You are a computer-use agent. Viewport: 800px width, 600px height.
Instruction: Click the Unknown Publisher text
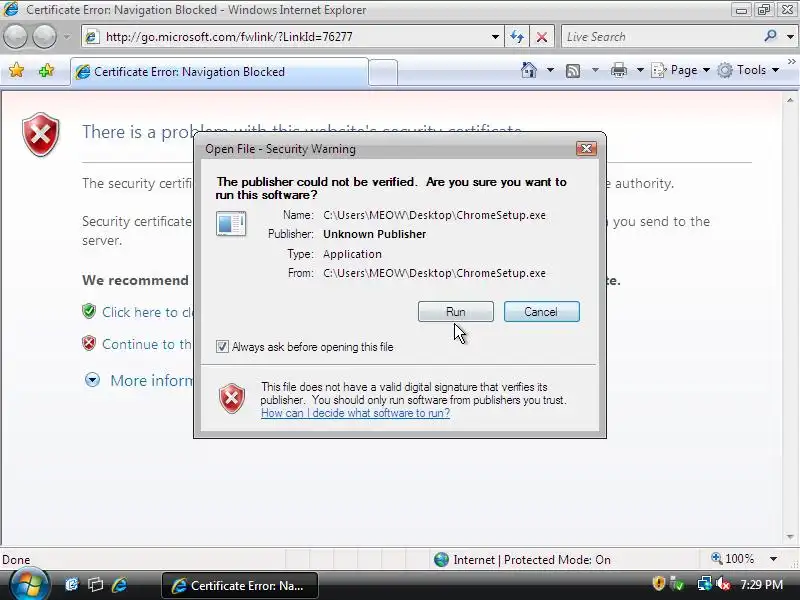[374, 234]
